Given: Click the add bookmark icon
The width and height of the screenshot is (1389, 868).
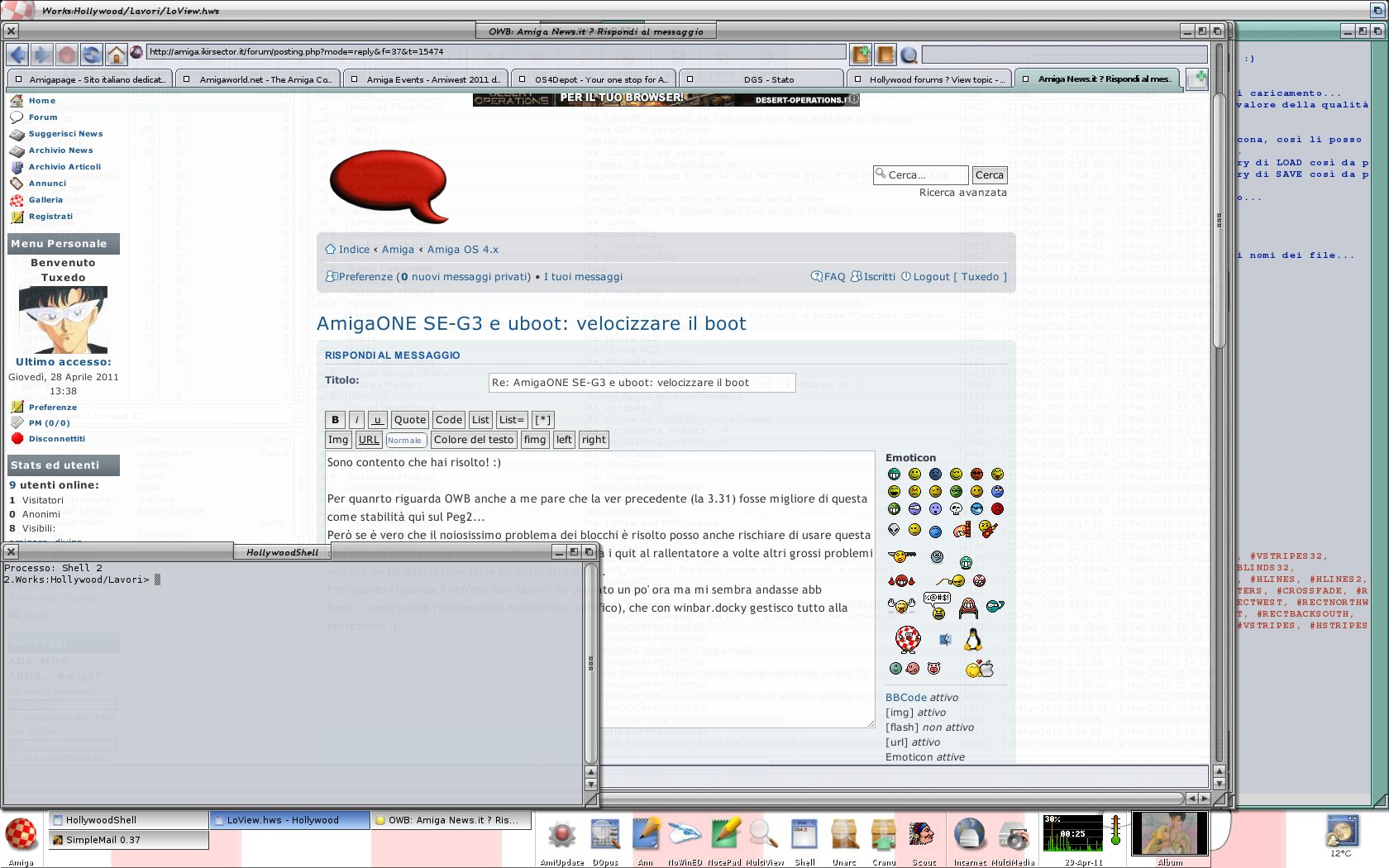Looking at the screenshot, I should coord(861,55).
